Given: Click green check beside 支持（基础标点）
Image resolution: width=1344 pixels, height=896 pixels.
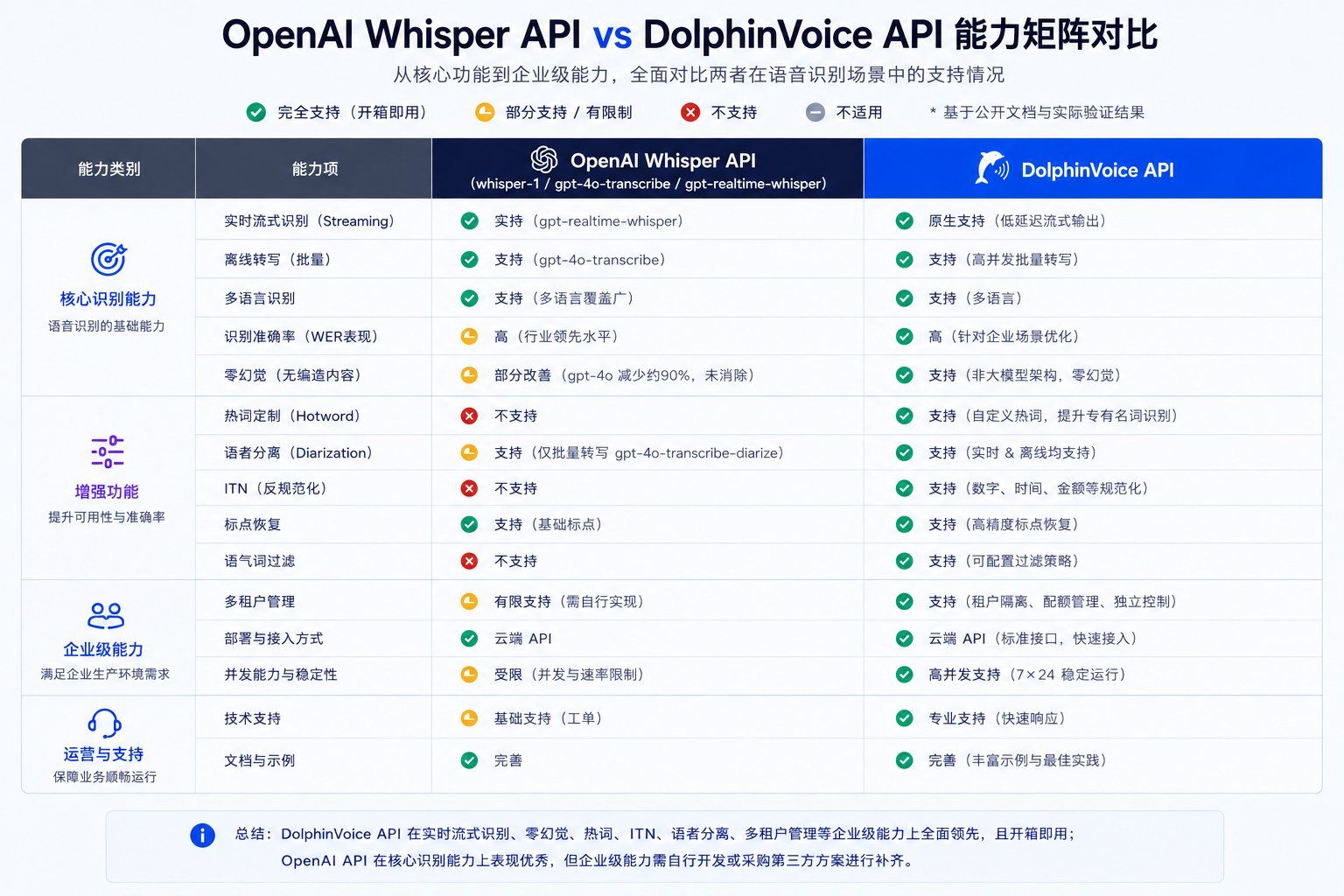Looking at the screenshot, I should 469,524.
